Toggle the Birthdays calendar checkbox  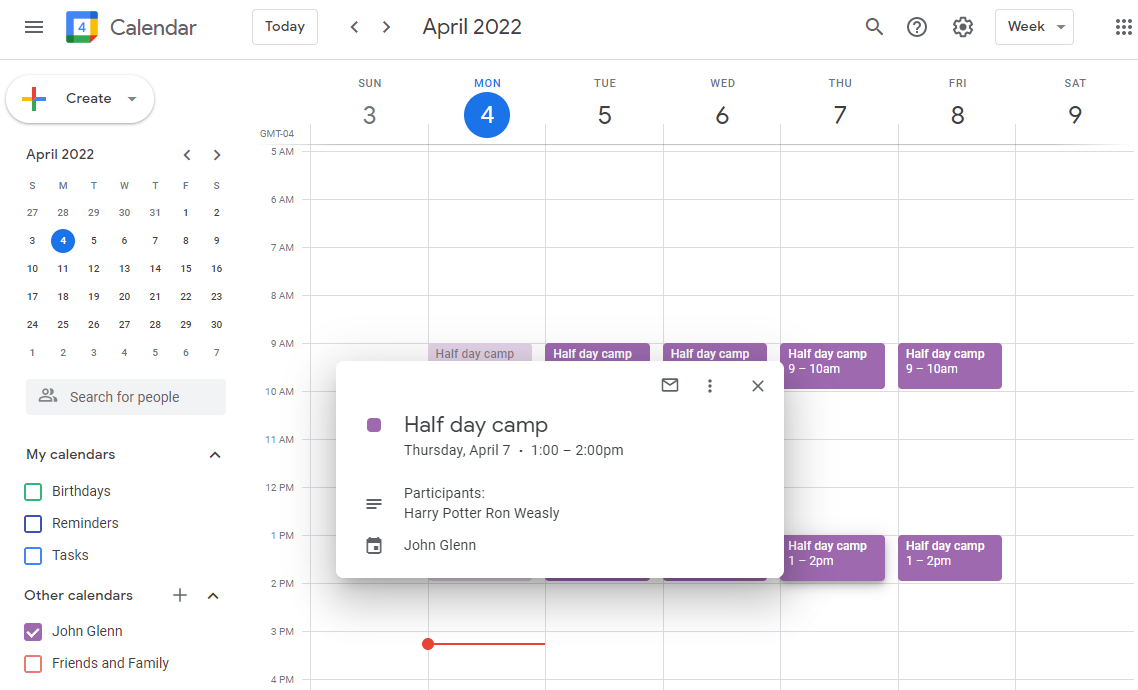33,492
